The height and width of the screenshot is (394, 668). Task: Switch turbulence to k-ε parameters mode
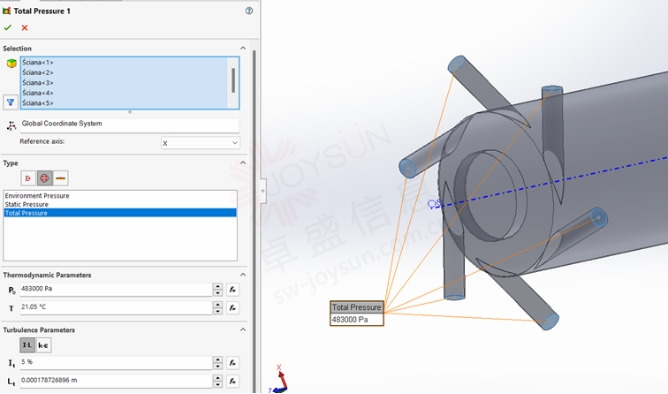pos(43,345)
